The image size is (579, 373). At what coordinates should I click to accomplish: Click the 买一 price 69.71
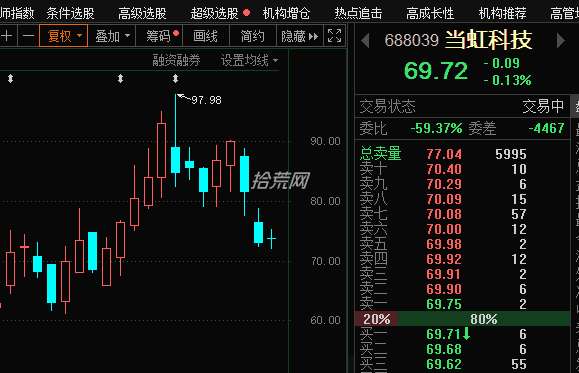[x=444, y=334]
